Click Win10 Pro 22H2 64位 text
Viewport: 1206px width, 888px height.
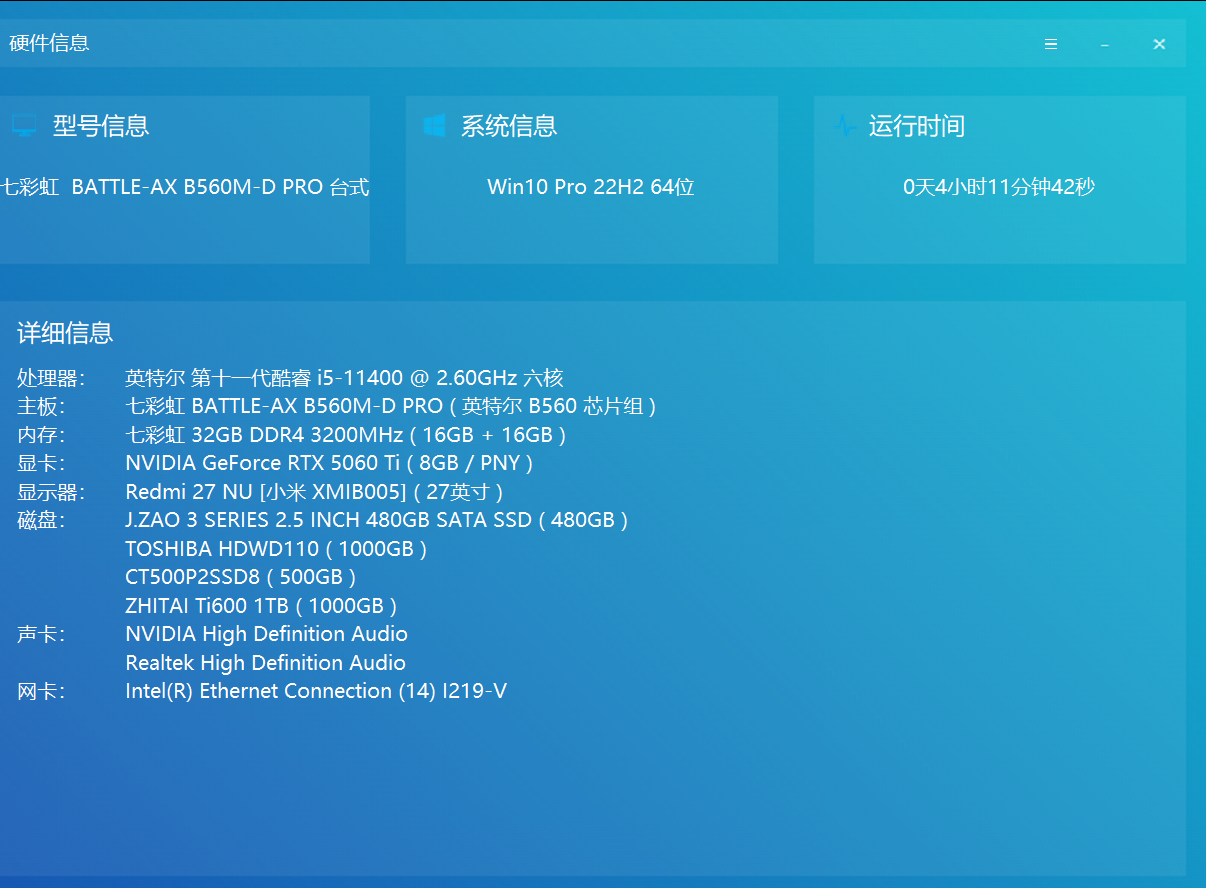click(x=591, y=187)
